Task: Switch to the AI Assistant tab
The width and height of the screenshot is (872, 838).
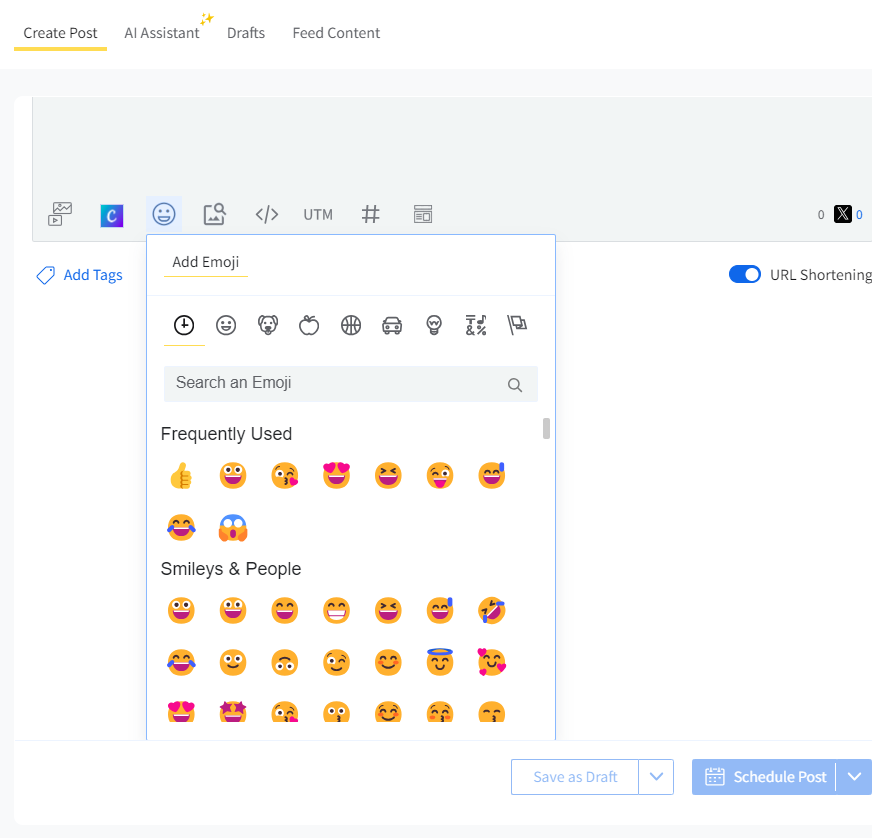Action: pyautogui.click(x=162, y=33)
